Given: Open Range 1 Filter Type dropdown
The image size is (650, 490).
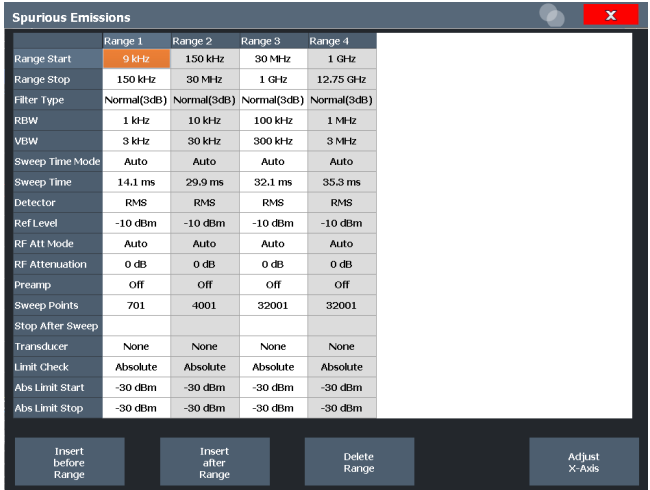Looking at the screenshot, I should pyautogui.click(x=136, y=100).
